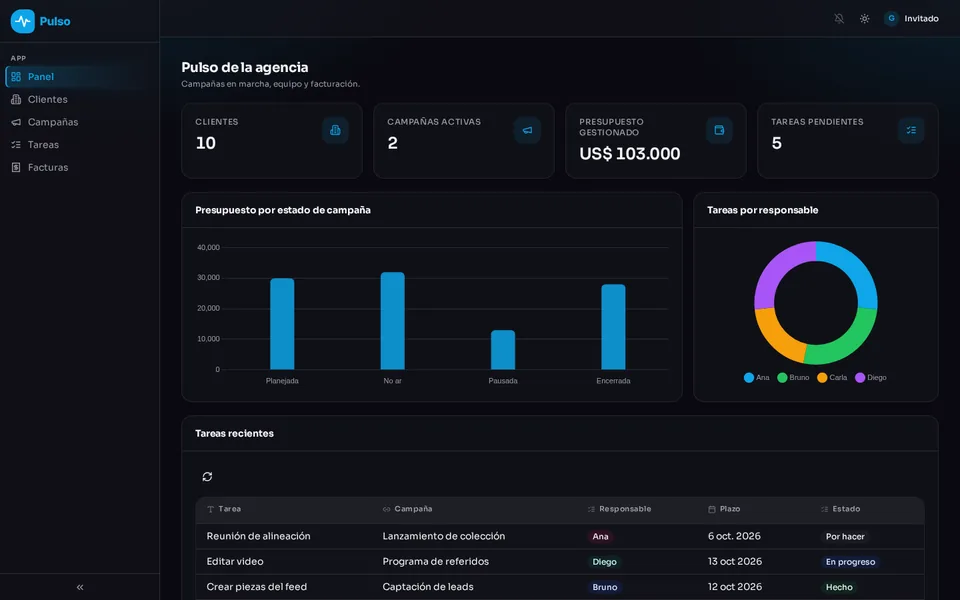Screen dimensions: 960x600
Task: Click the "Programa de referidos" campaign cell
Action: point(436,561)
